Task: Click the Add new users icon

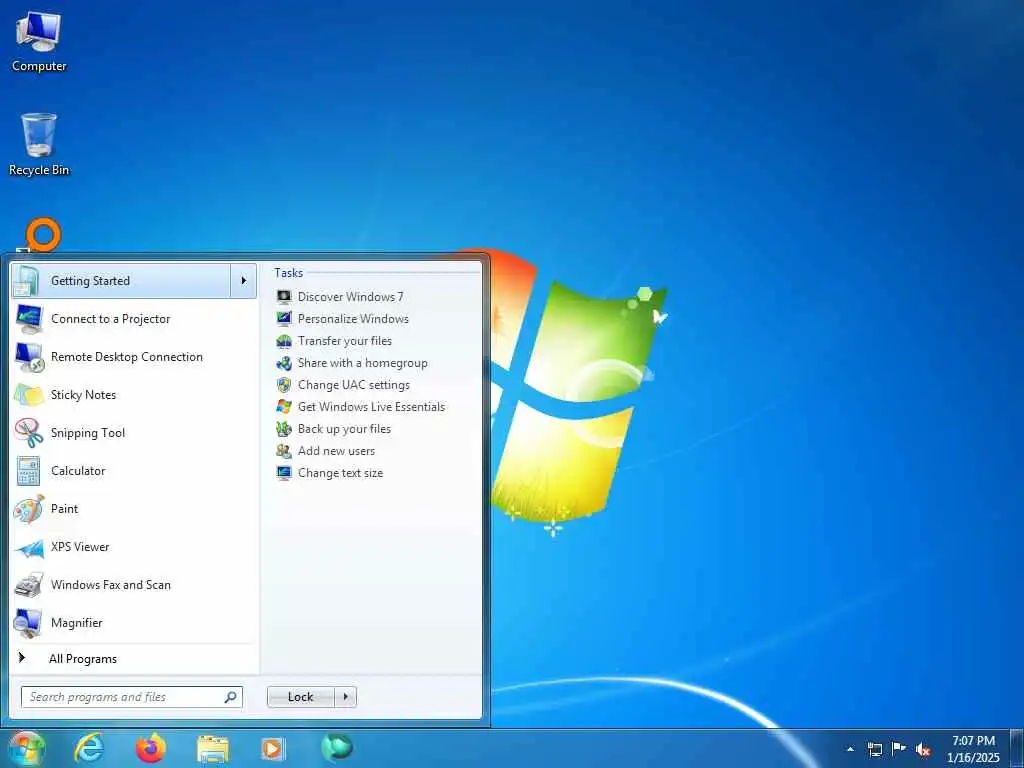Action: [x=284, y=451]
